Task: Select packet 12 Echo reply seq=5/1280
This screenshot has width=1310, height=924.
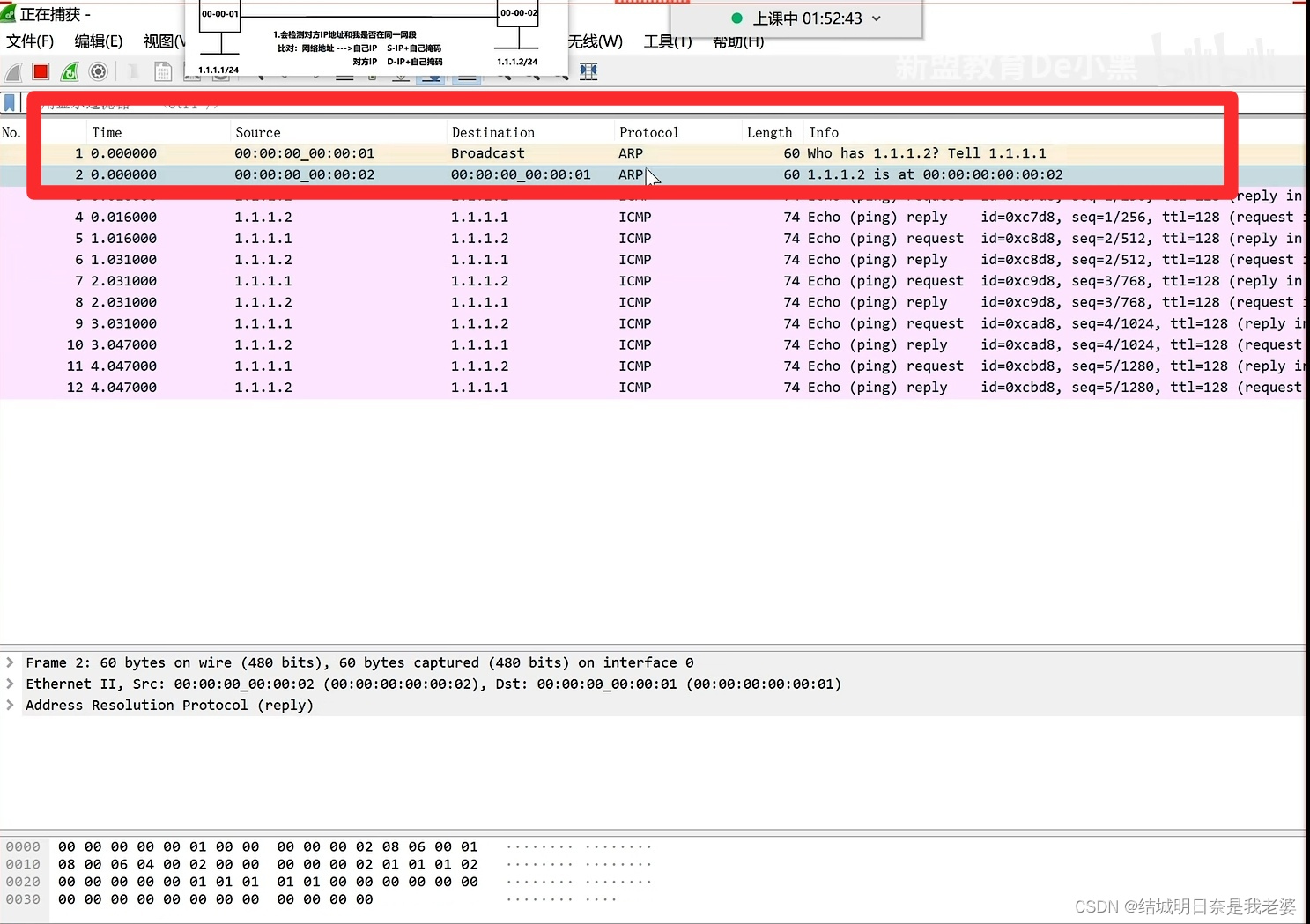Action: click(x=653, y=387)
